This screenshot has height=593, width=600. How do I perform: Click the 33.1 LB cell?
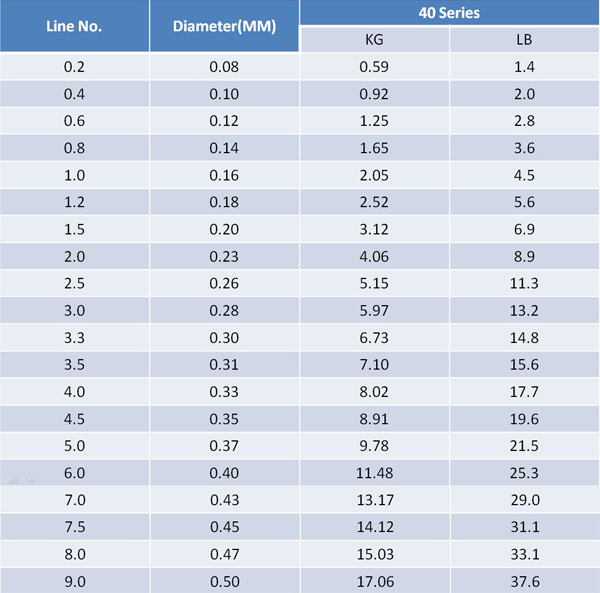point(524,553)
